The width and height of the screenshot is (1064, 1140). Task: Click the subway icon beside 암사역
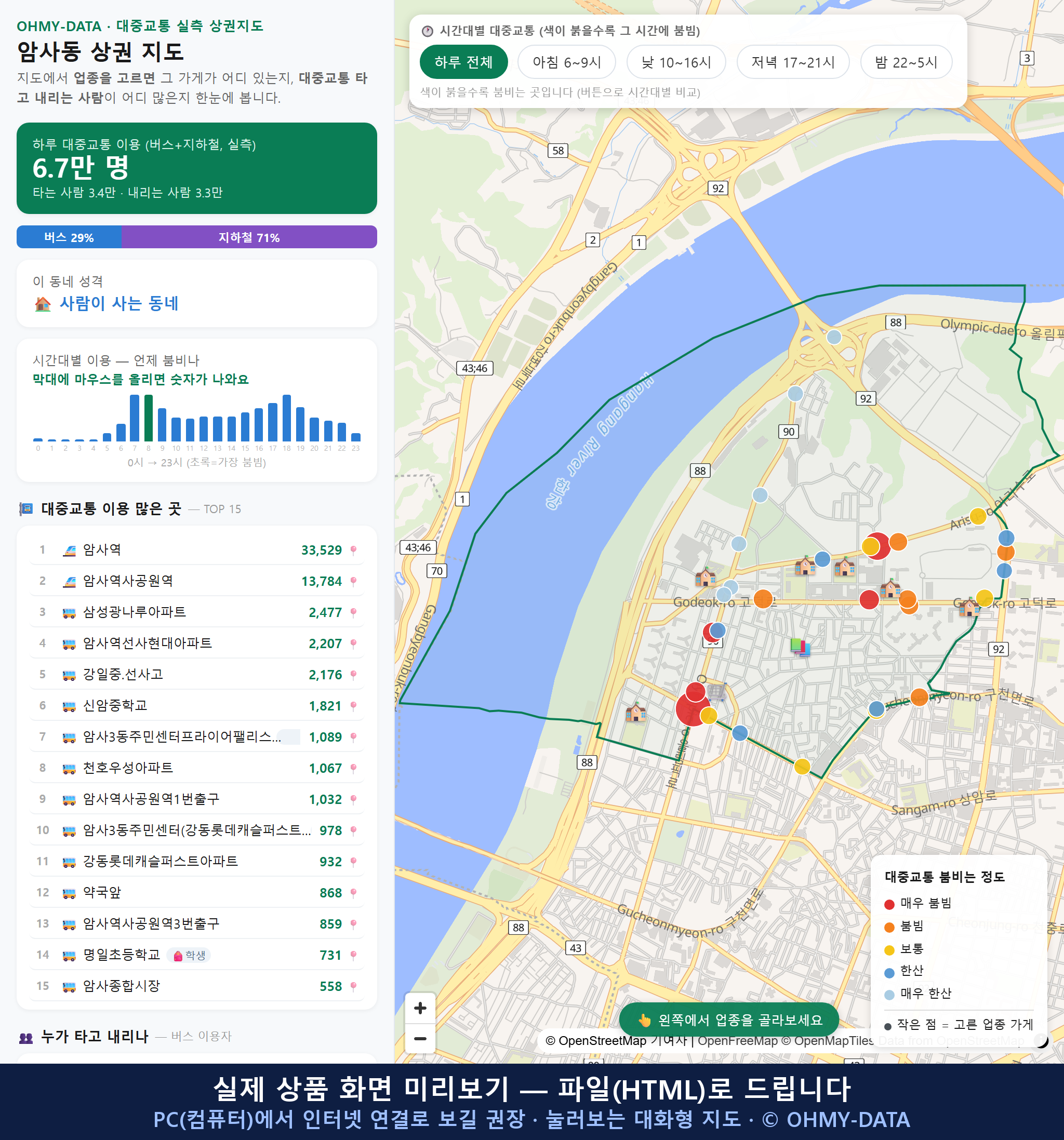[69, 551]
